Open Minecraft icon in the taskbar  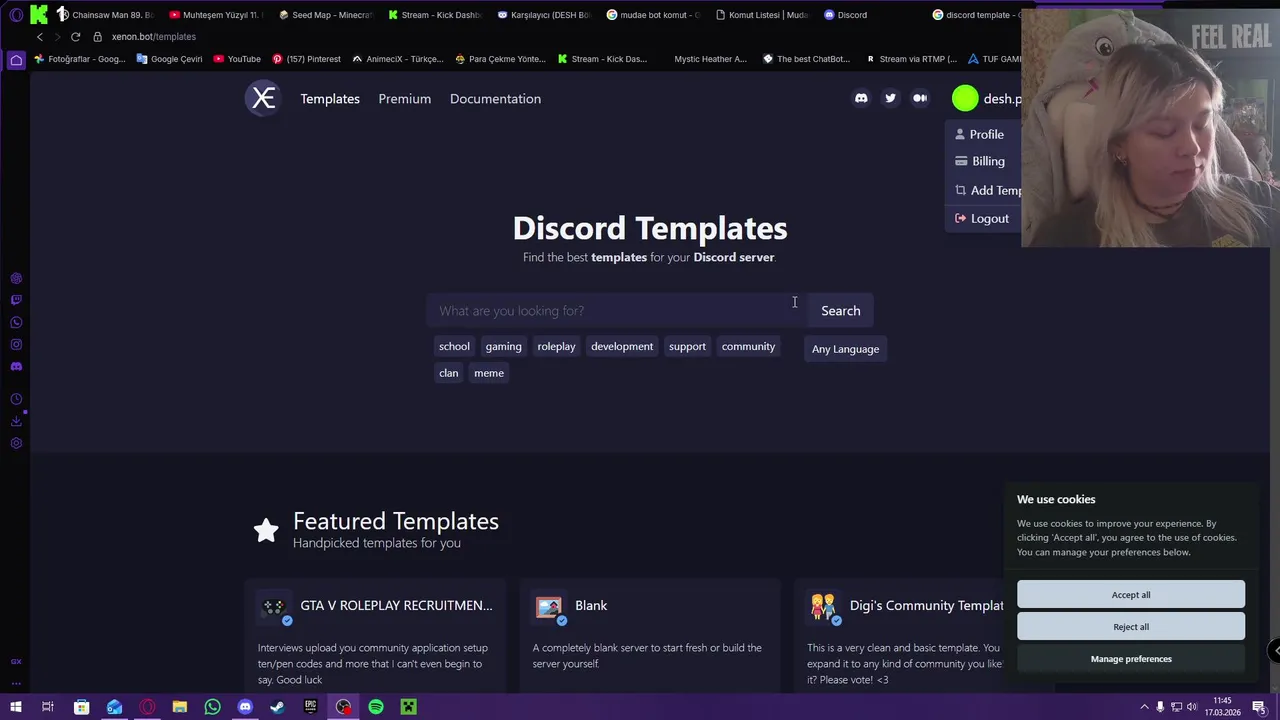(408, 707)
